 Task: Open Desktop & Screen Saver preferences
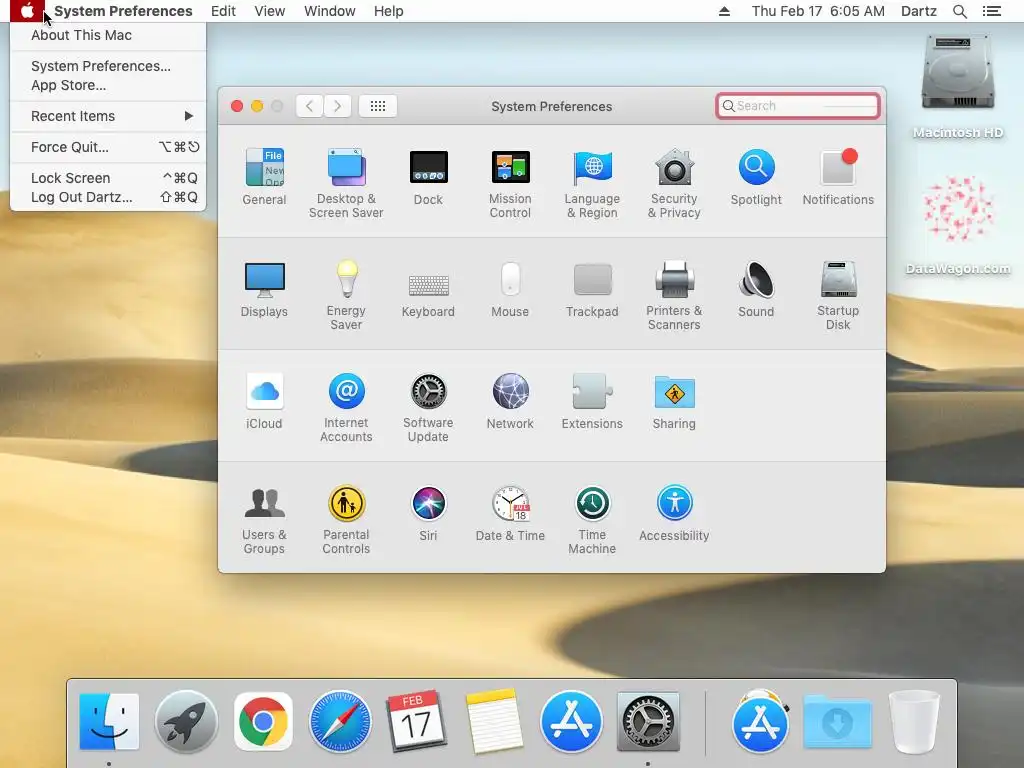346,183
